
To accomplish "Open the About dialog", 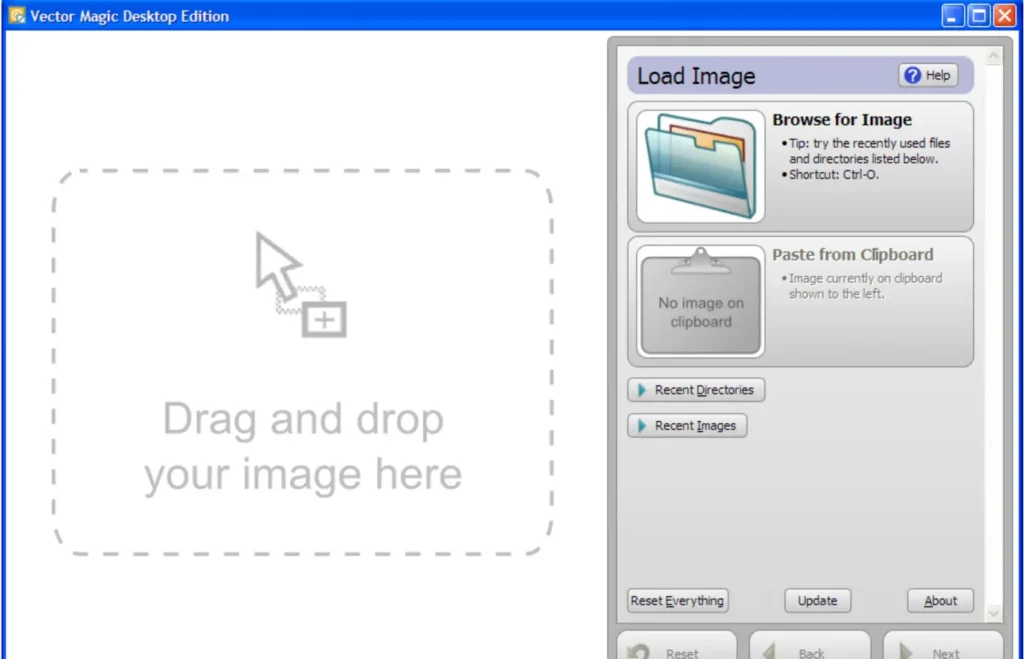I will point(939,600).
